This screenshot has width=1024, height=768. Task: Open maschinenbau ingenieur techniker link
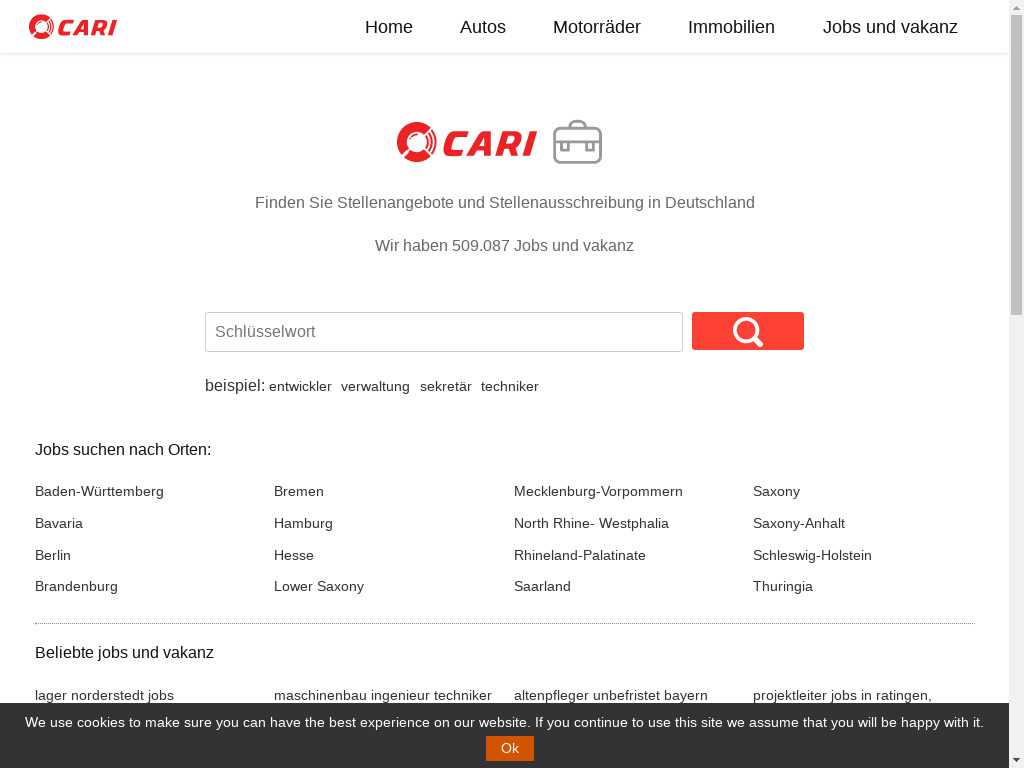(x=383, y=696)
